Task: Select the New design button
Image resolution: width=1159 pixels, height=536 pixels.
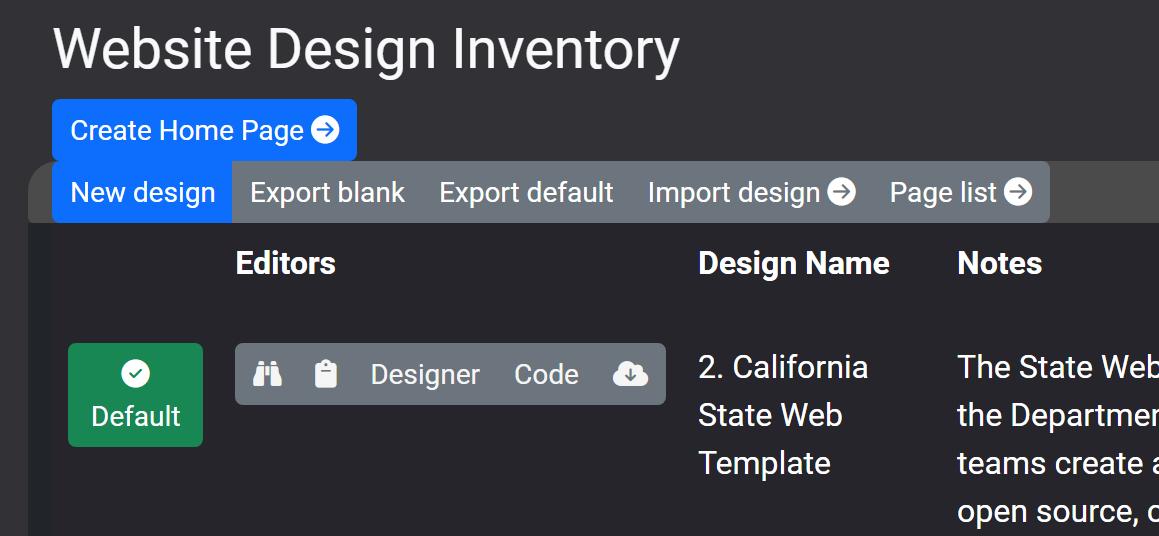Action: [143, 192]
